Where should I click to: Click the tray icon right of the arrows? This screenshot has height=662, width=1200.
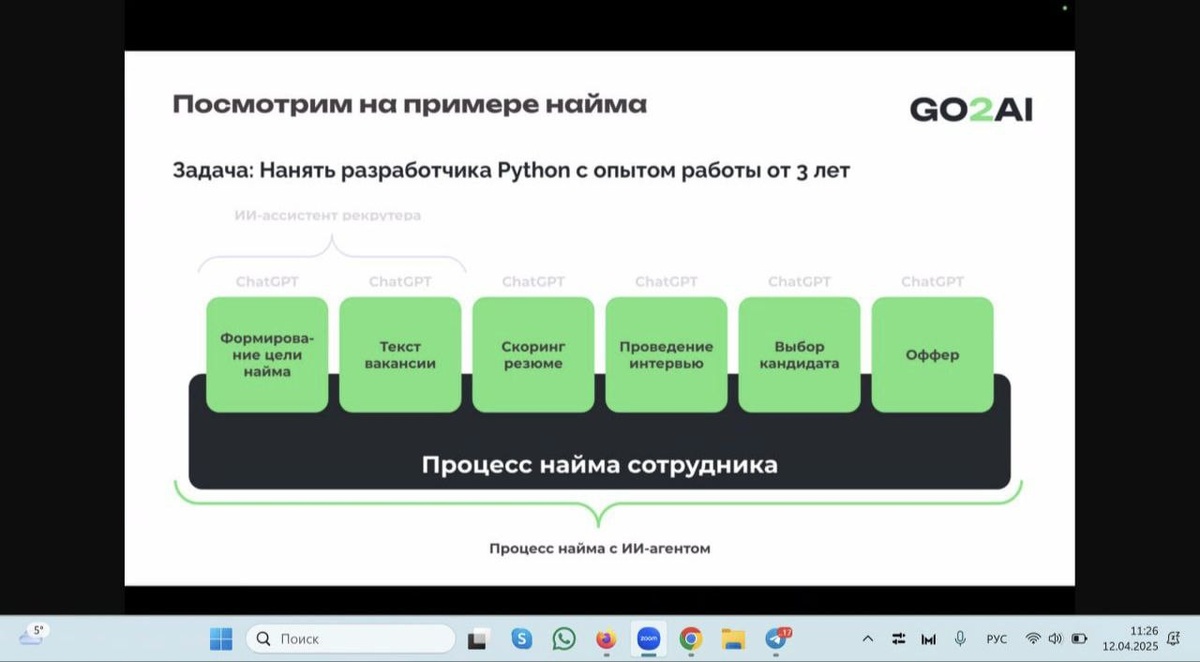point(928,638)
